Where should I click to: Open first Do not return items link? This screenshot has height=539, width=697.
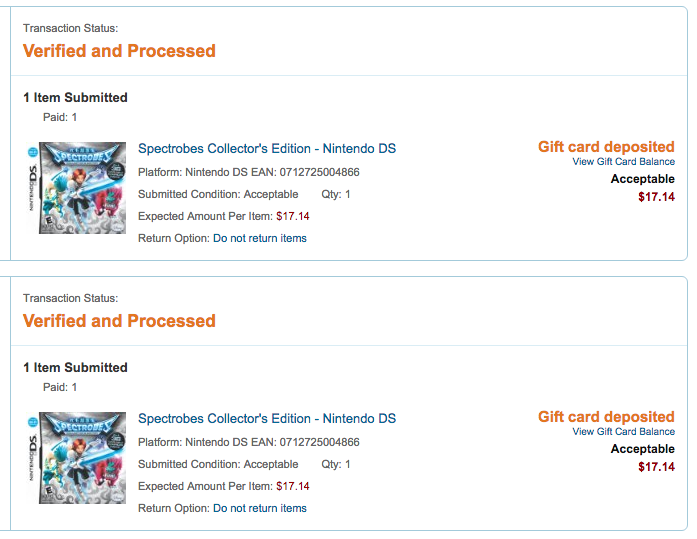260,238
